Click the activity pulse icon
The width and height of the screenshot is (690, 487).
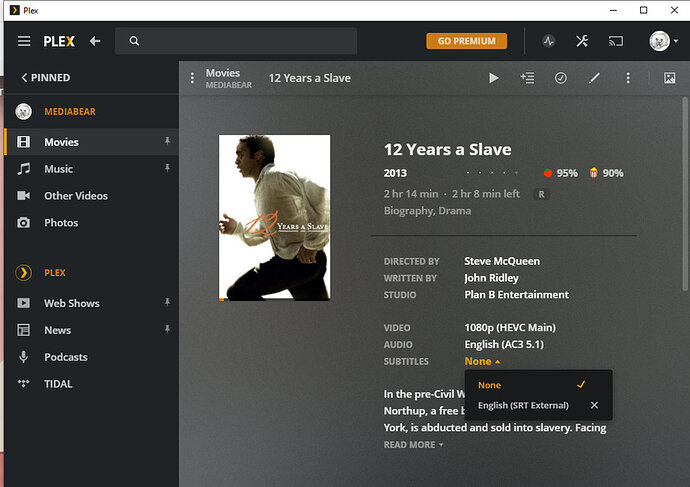[x=548, y=41]
